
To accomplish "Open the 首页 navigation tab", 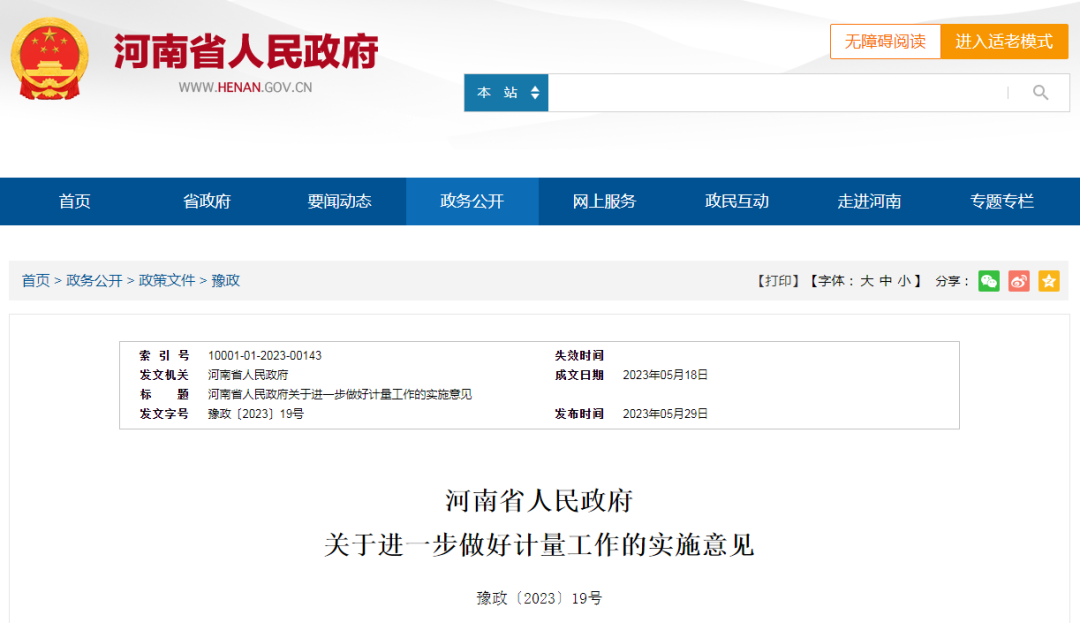I will tap(75, 201).
